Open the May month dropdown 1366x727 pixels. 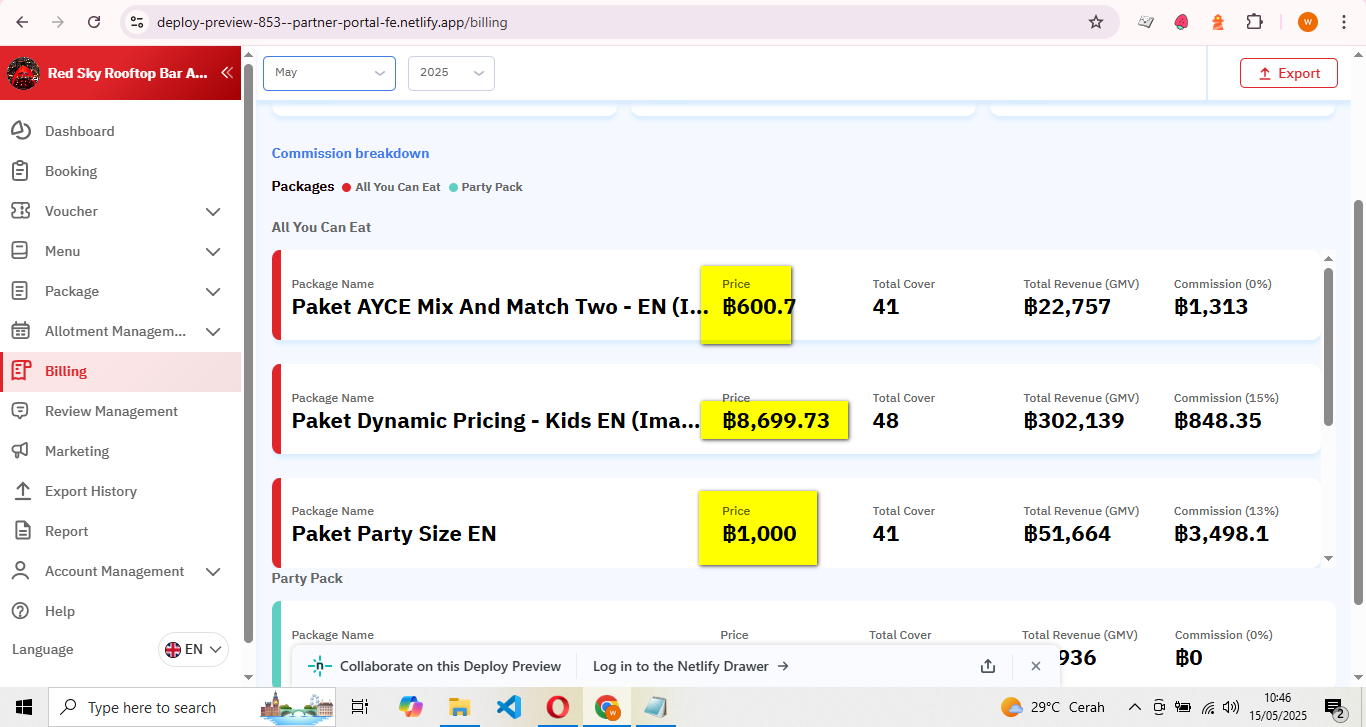click(x=329, y=73)
